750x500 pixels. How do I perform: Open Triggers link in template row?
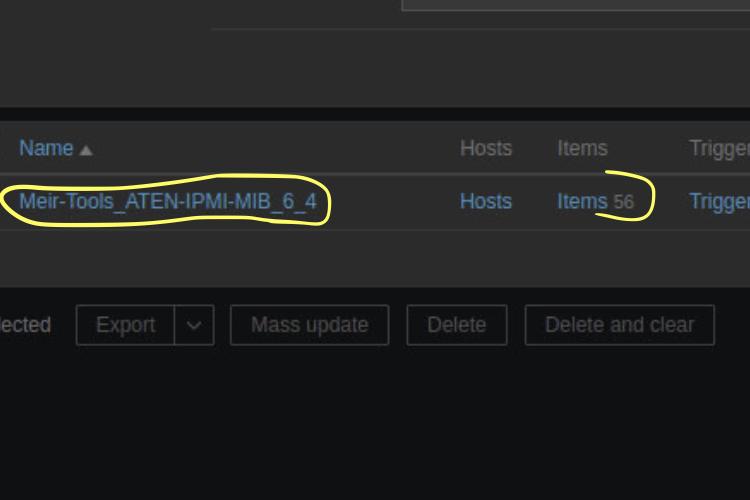719,201
